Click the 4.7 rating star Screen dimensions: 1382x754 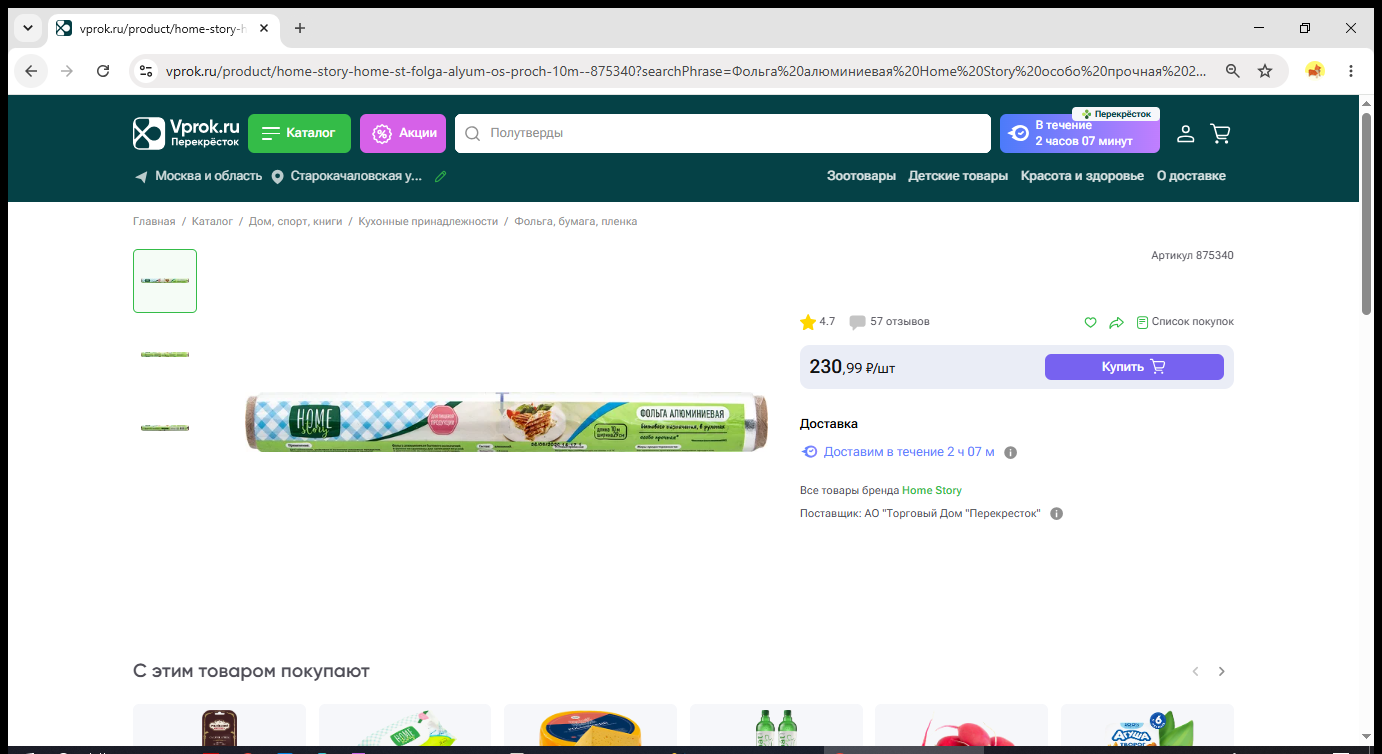pos(808,322)
